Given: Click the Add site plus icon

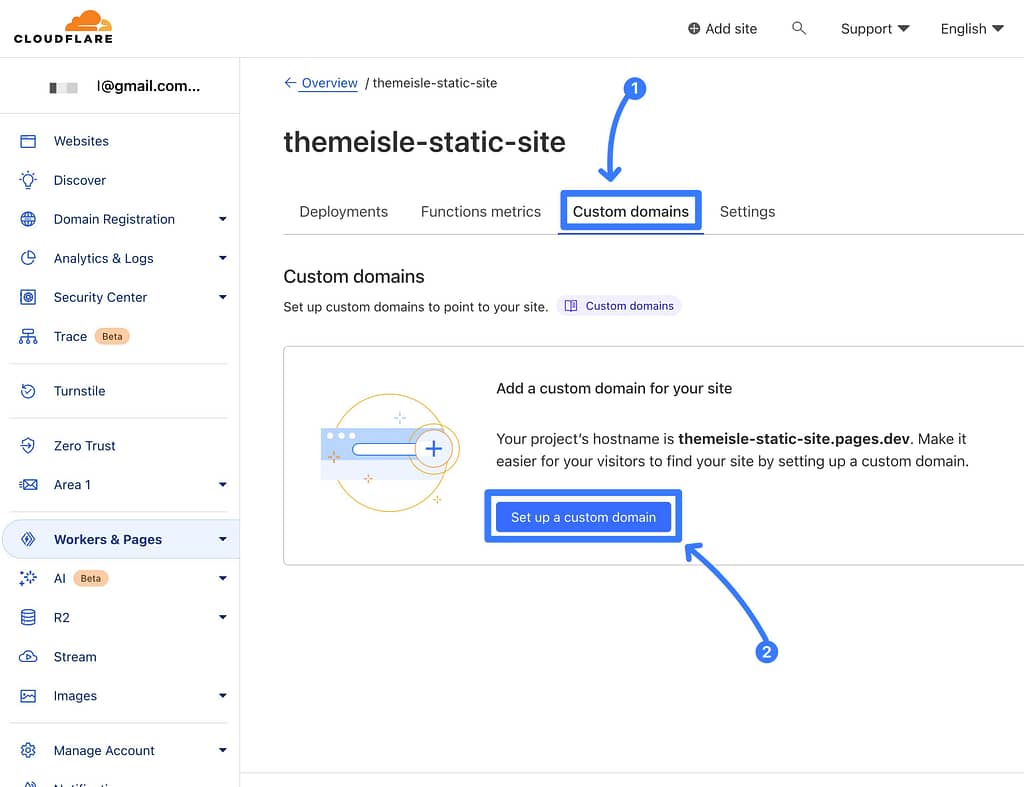Looking at the screenshot, I should [x=694, y=29].
